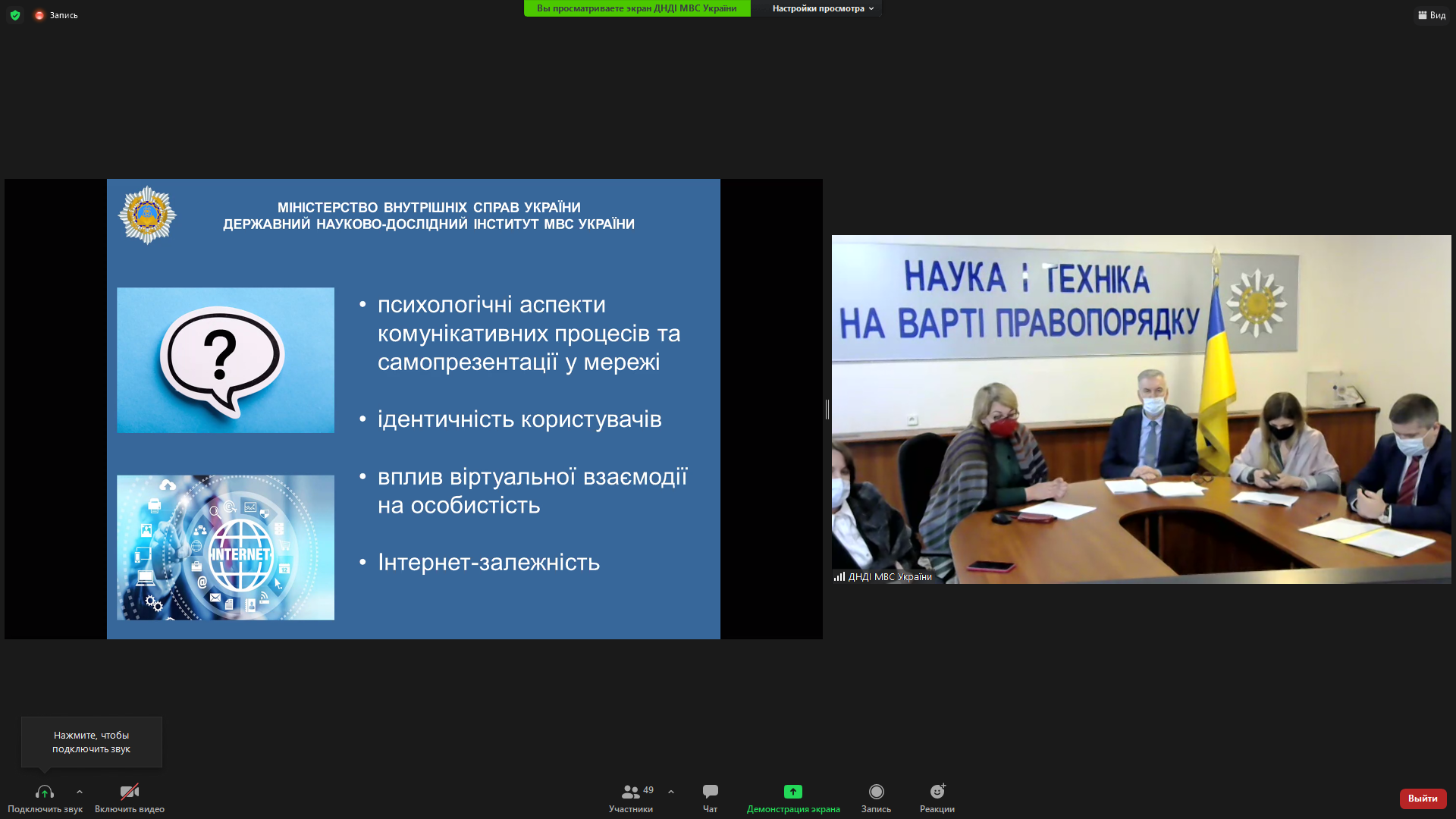This screenshot has height=819, width=1456.
Task: Click the signal strength bars by ДНДІ name
Action: click(x=839, y=577)
